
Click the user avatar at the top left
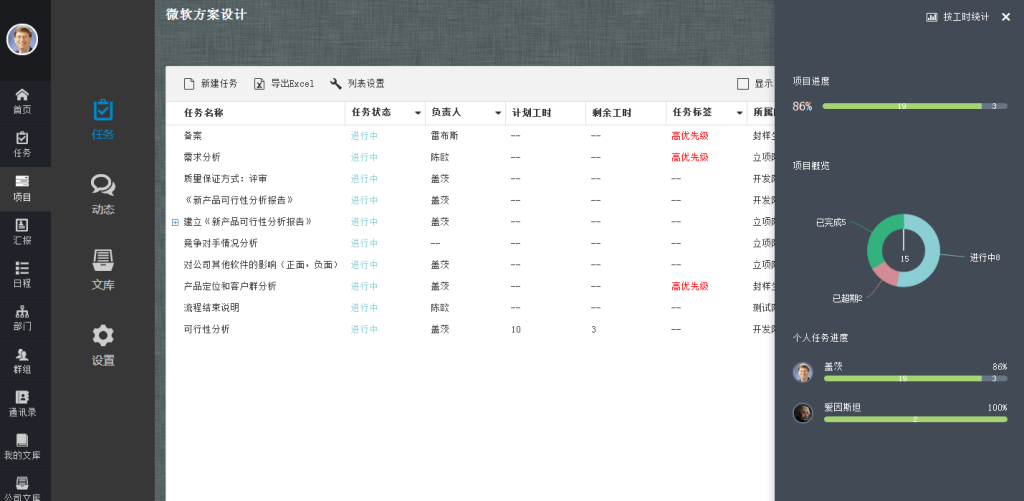coord(22,39)
